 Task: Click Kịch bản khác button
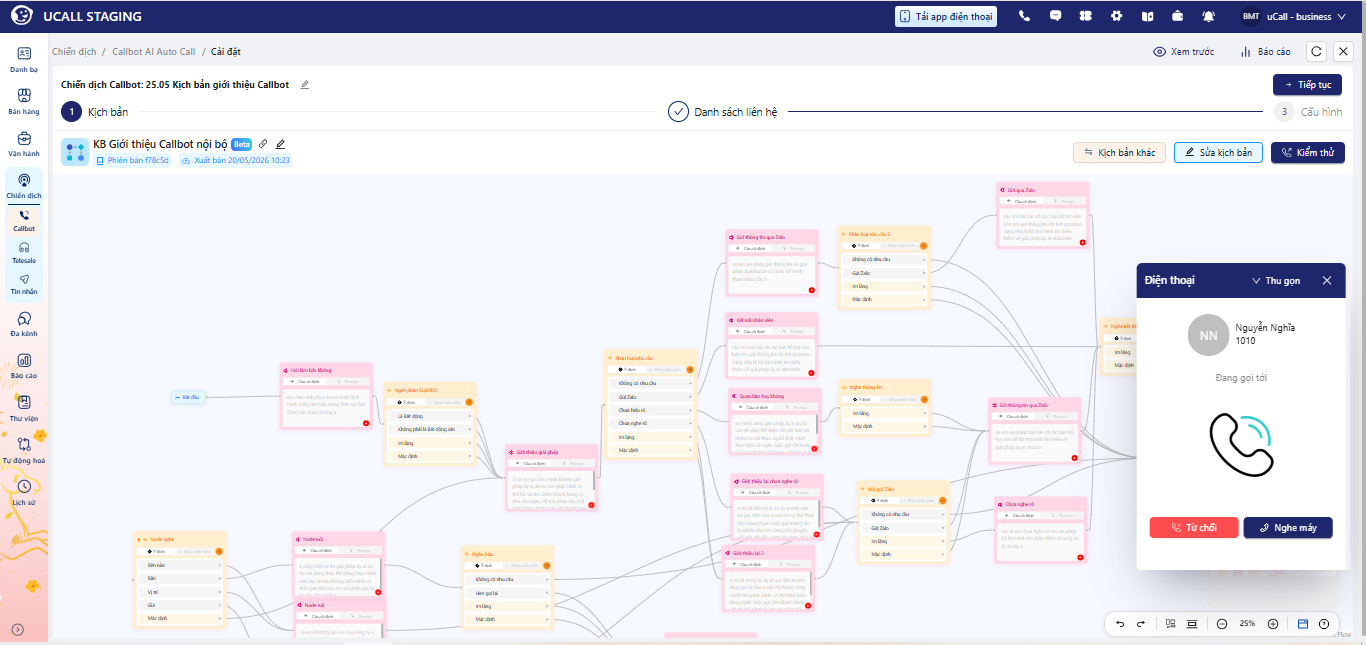click(1119, 152)
